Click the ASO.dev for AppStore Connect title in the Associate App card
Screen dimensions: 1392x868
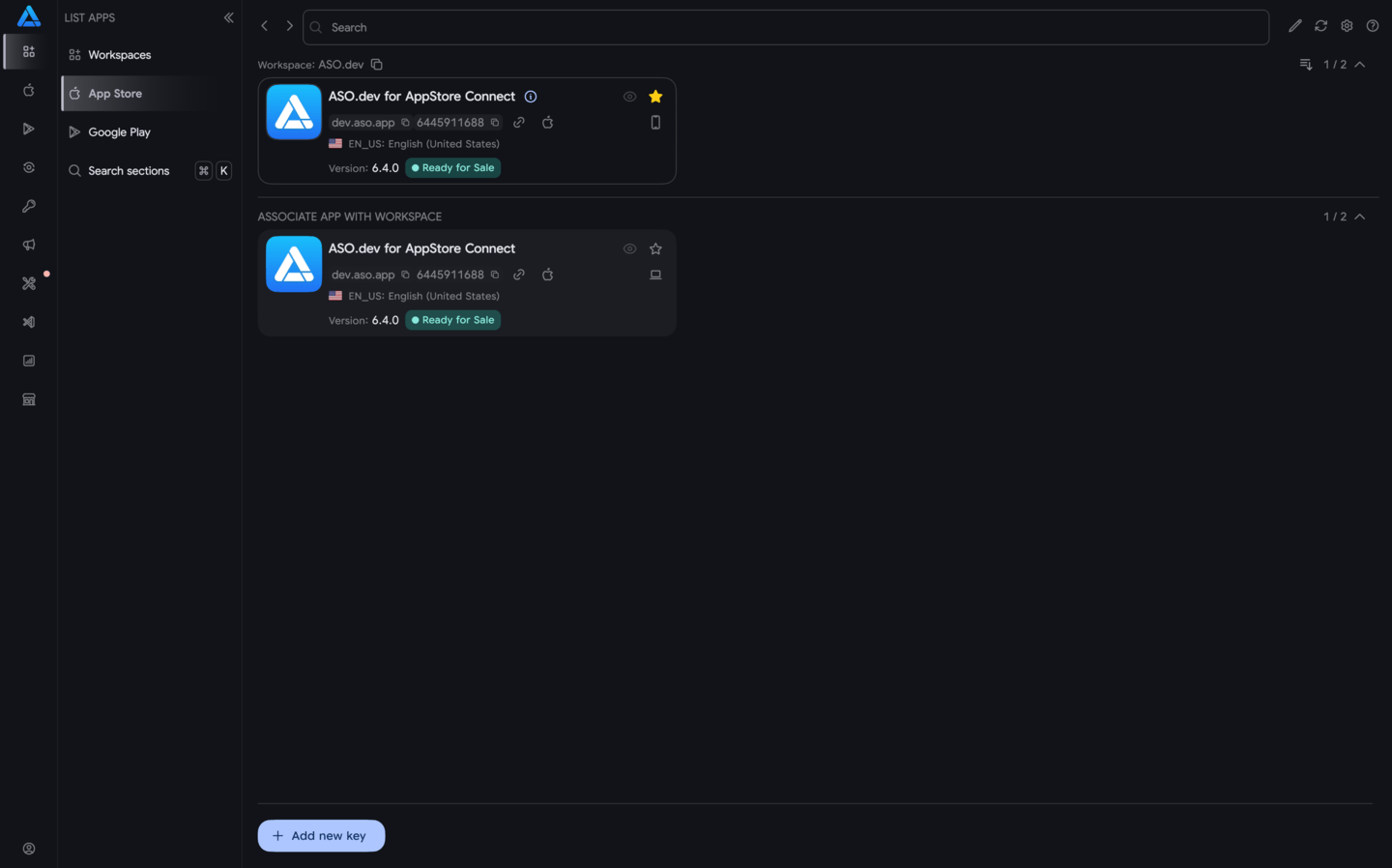pos(421,248)
